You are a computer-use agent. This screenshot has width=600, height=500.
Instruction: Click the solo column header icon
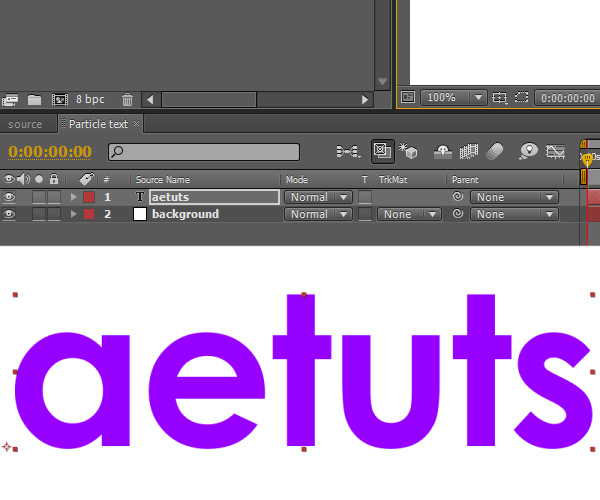[39, 179]
